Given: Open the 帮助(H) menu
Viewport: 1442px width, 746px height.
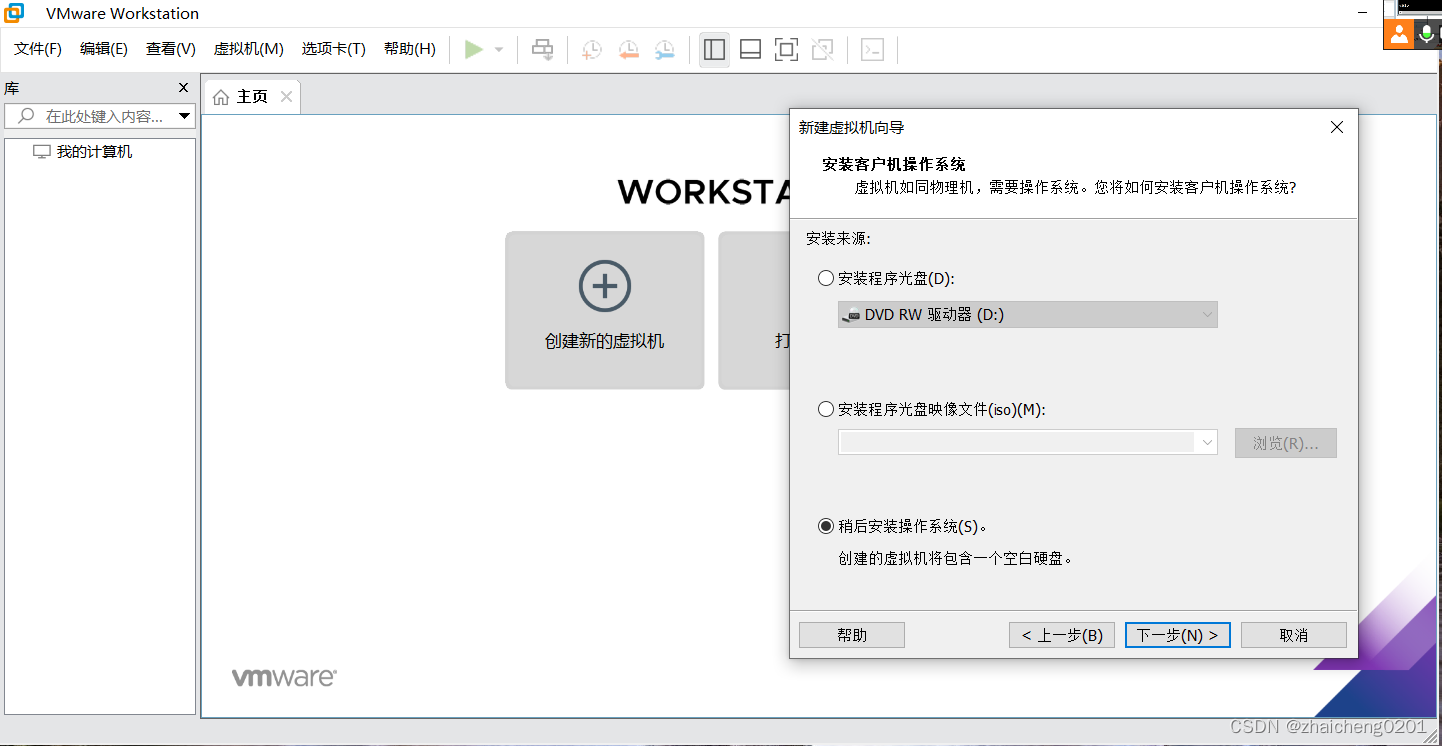Looking at the screenshot, I should point(410,49).
